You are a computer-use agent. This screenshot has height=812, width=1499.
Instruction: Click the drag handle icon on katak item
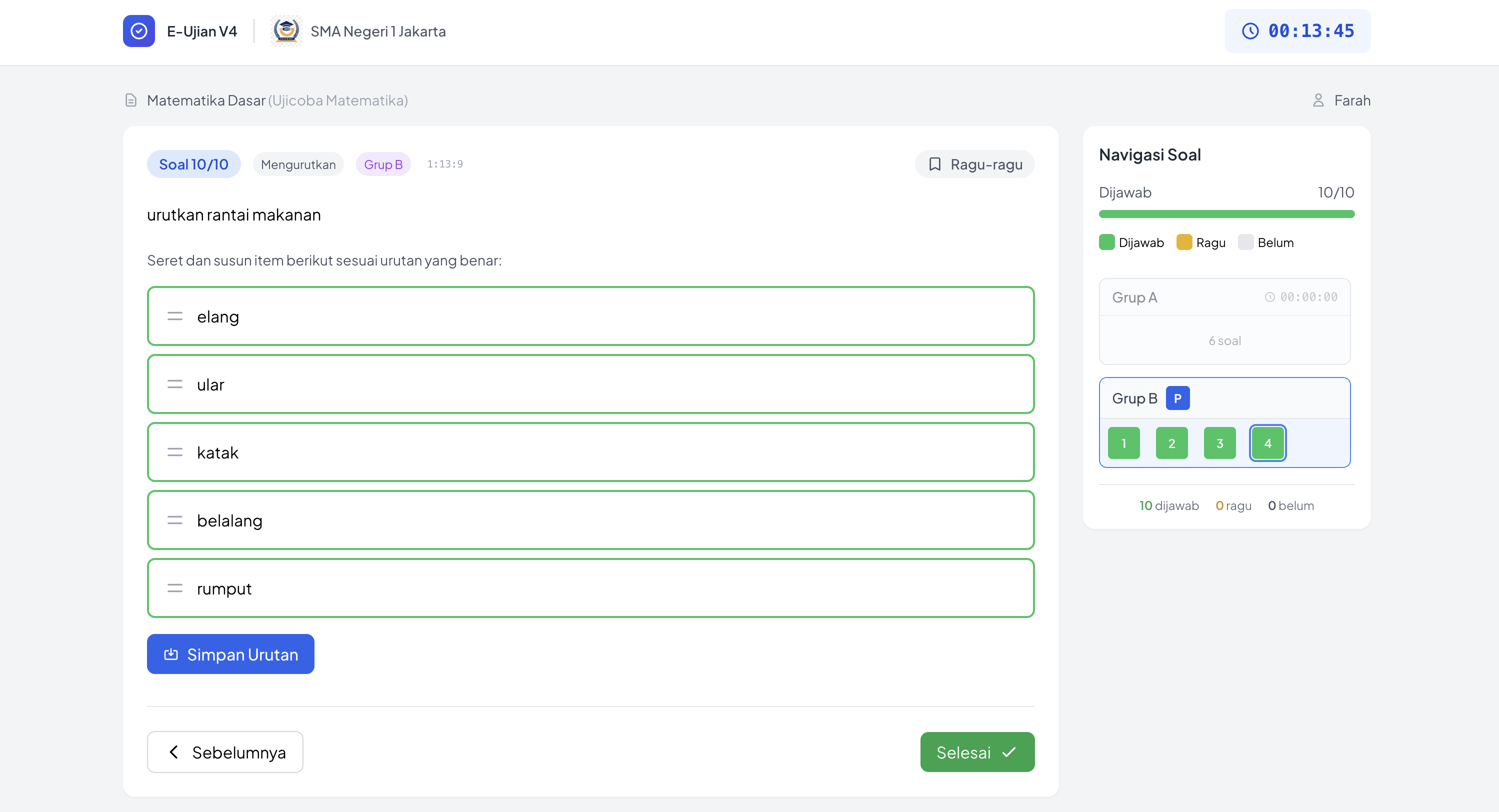point(174,452)
